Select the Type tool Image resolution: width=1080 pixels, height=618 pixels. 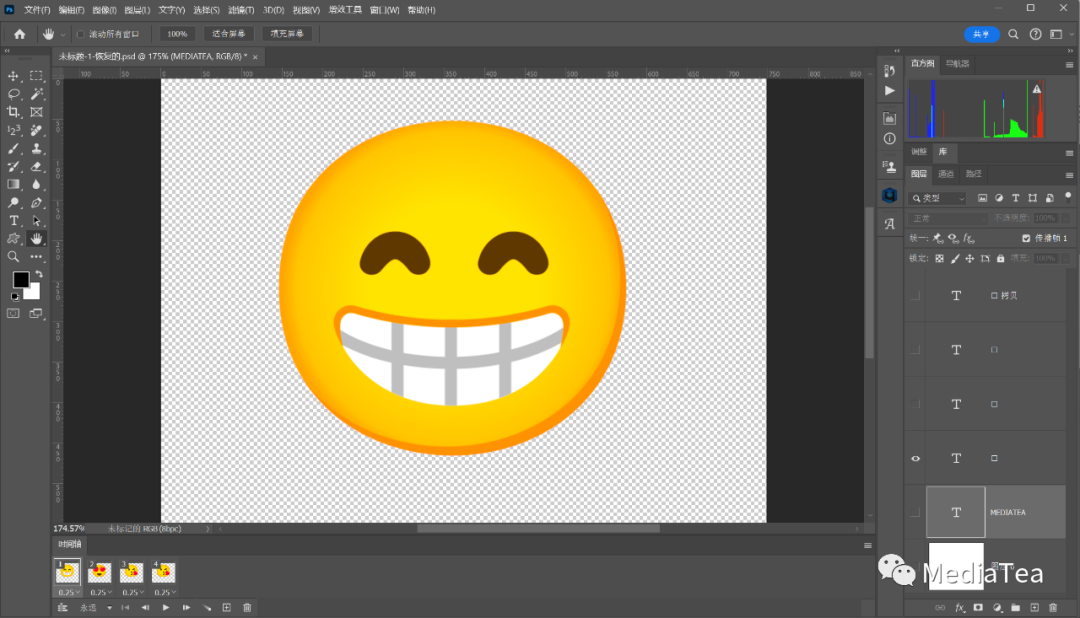point(13,220)
